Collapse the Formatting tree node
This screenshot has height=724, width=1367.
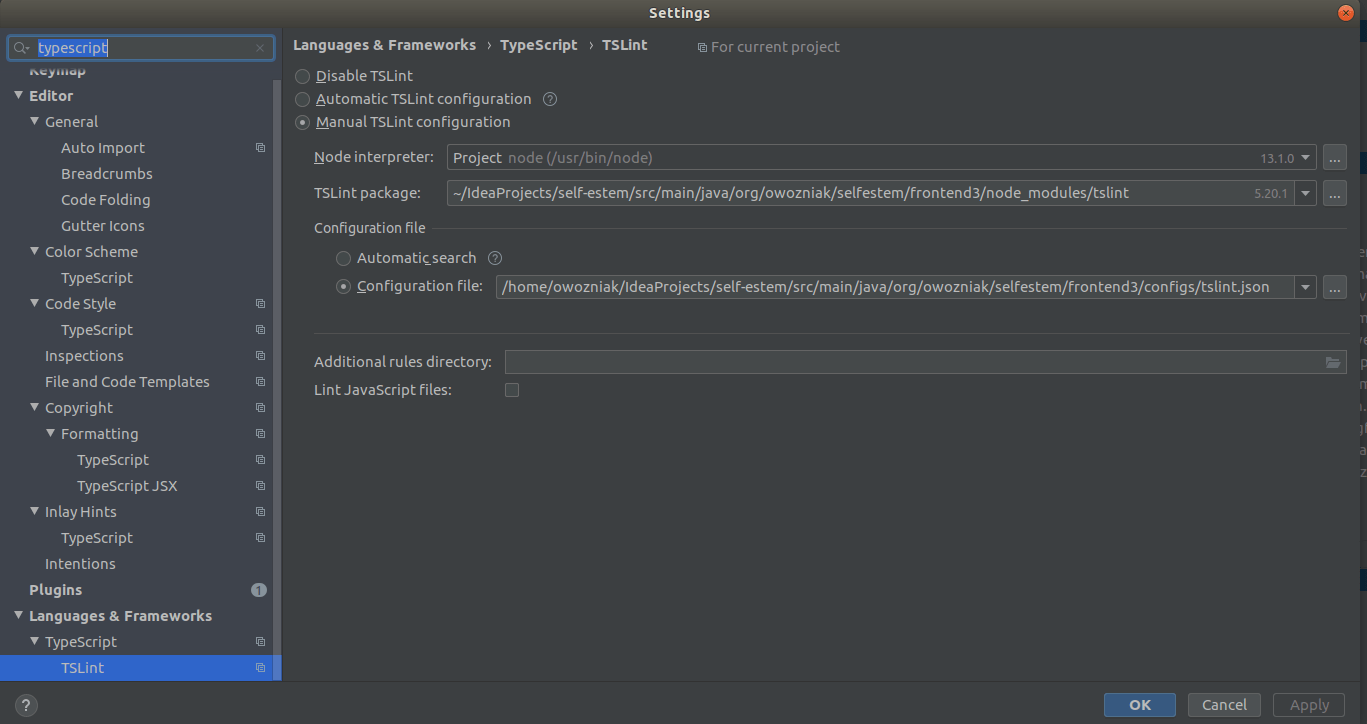50,434
